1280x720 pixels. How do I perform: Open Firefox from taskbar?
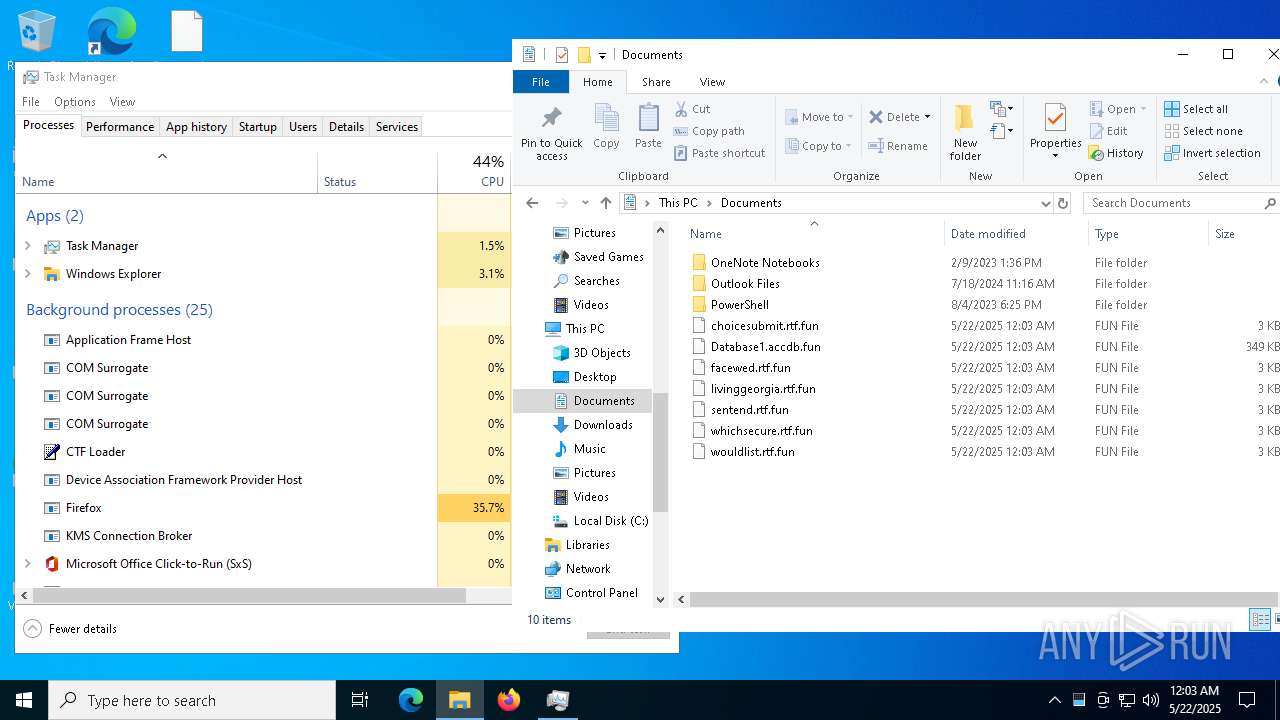pos(509,700)
